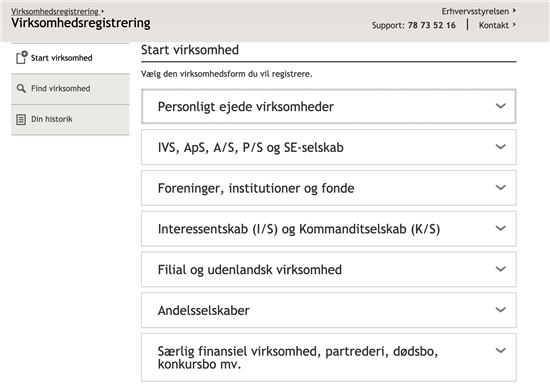
Task: Expand Særlig finansiel virksomhed chevron
Action: [x=501, y=350]
